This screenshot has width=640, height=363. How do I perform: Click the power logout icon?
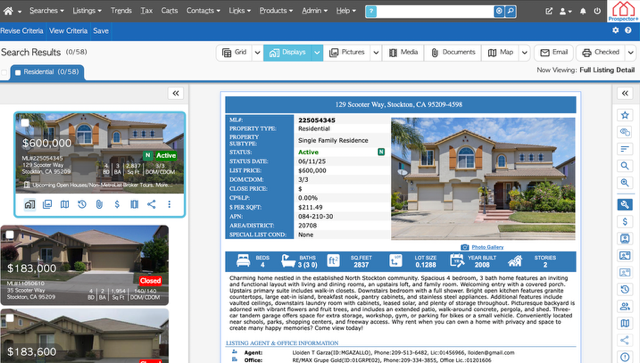[597, 11]
